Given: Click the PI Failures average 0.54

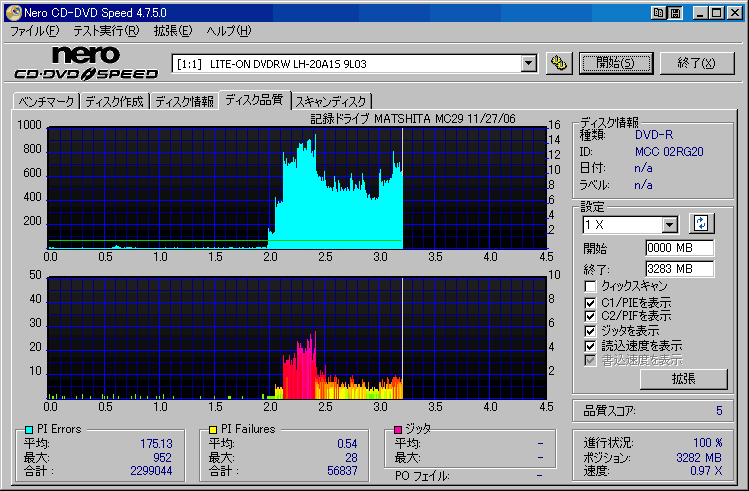Looking at the screenshot, I should click(x=347, y=444).
